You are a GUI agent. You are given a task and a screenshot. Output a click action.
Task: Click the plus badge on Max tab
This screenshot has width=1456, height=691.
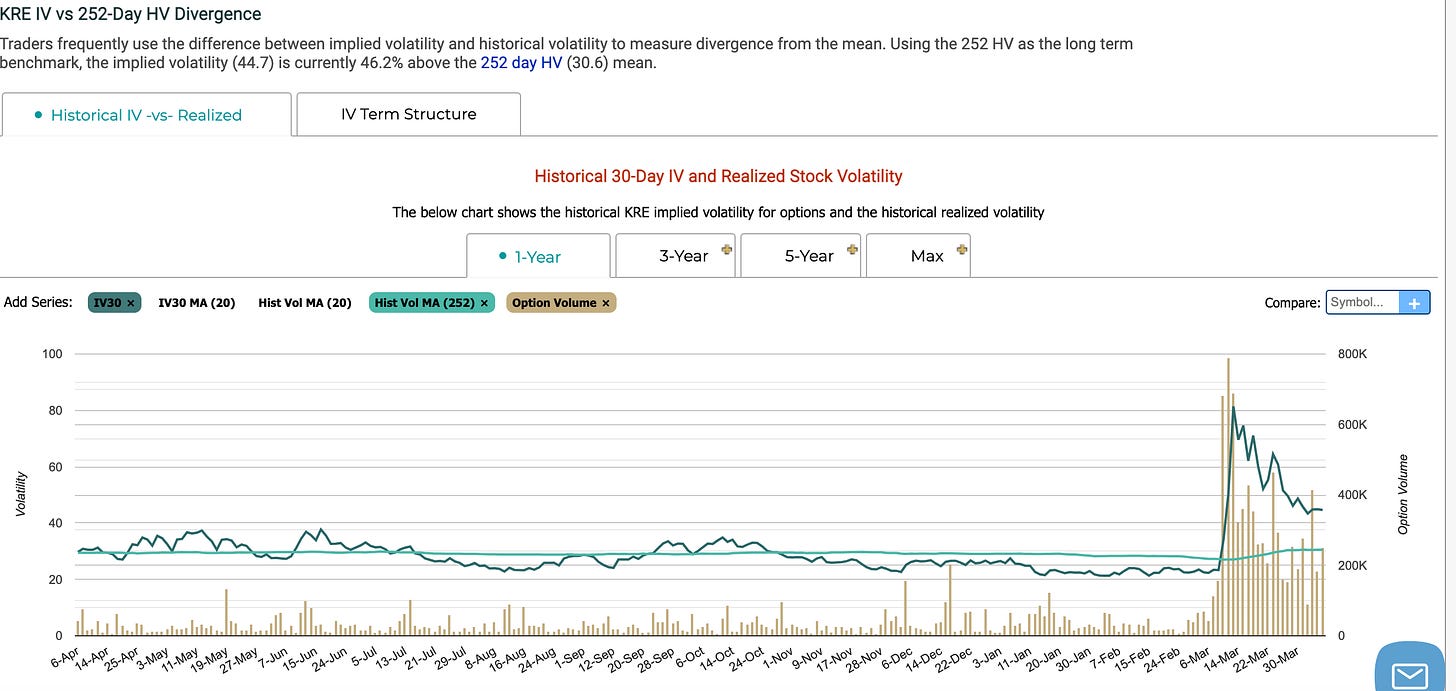coord(962,249)
